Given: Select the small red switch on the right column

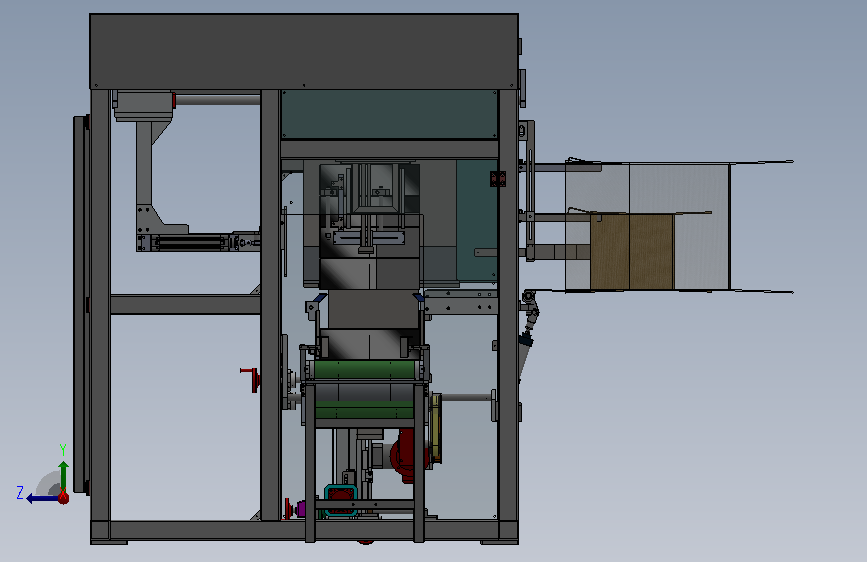Looking at the screenshot, I should 498,179.
